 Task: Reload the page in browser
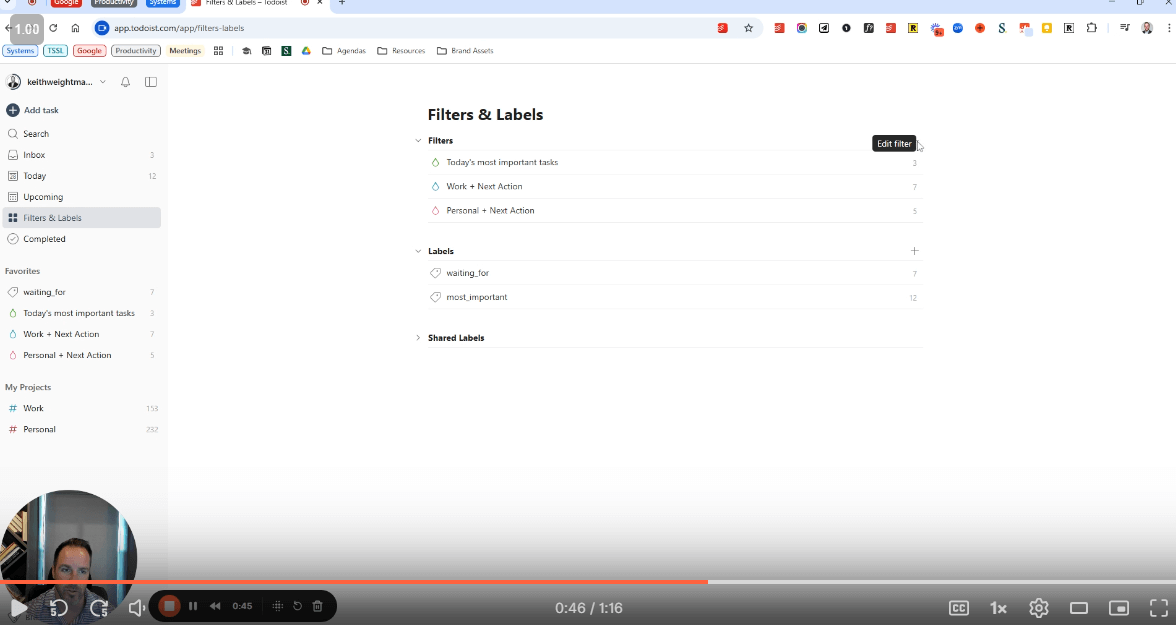click(53, 28)
